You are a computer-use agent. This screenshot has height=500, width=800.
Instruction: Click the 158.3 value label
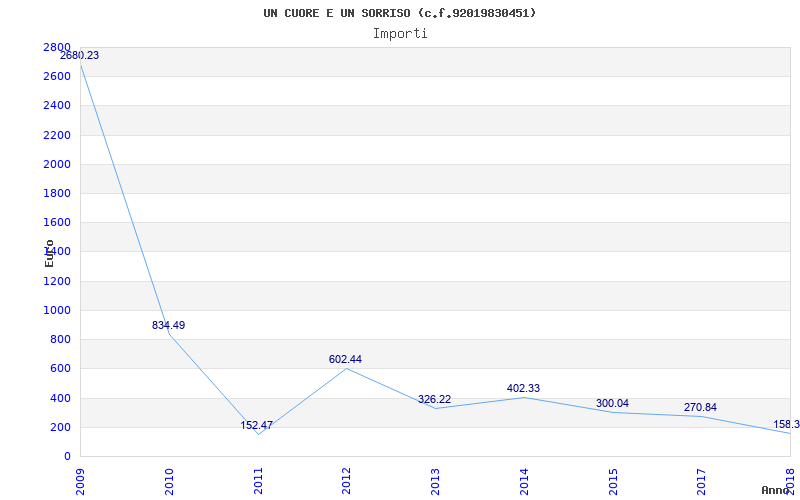786,424
